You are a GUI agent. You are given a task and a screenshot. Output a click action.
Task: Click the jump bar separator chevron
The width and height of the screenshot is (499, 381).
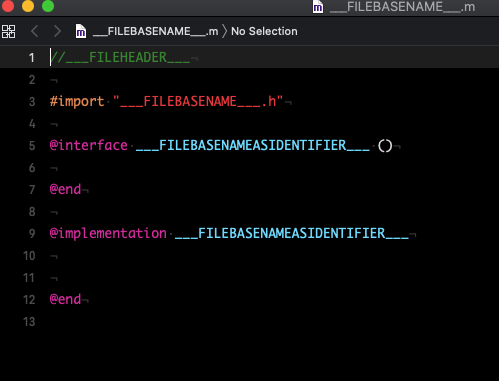[x=225, y=31]
